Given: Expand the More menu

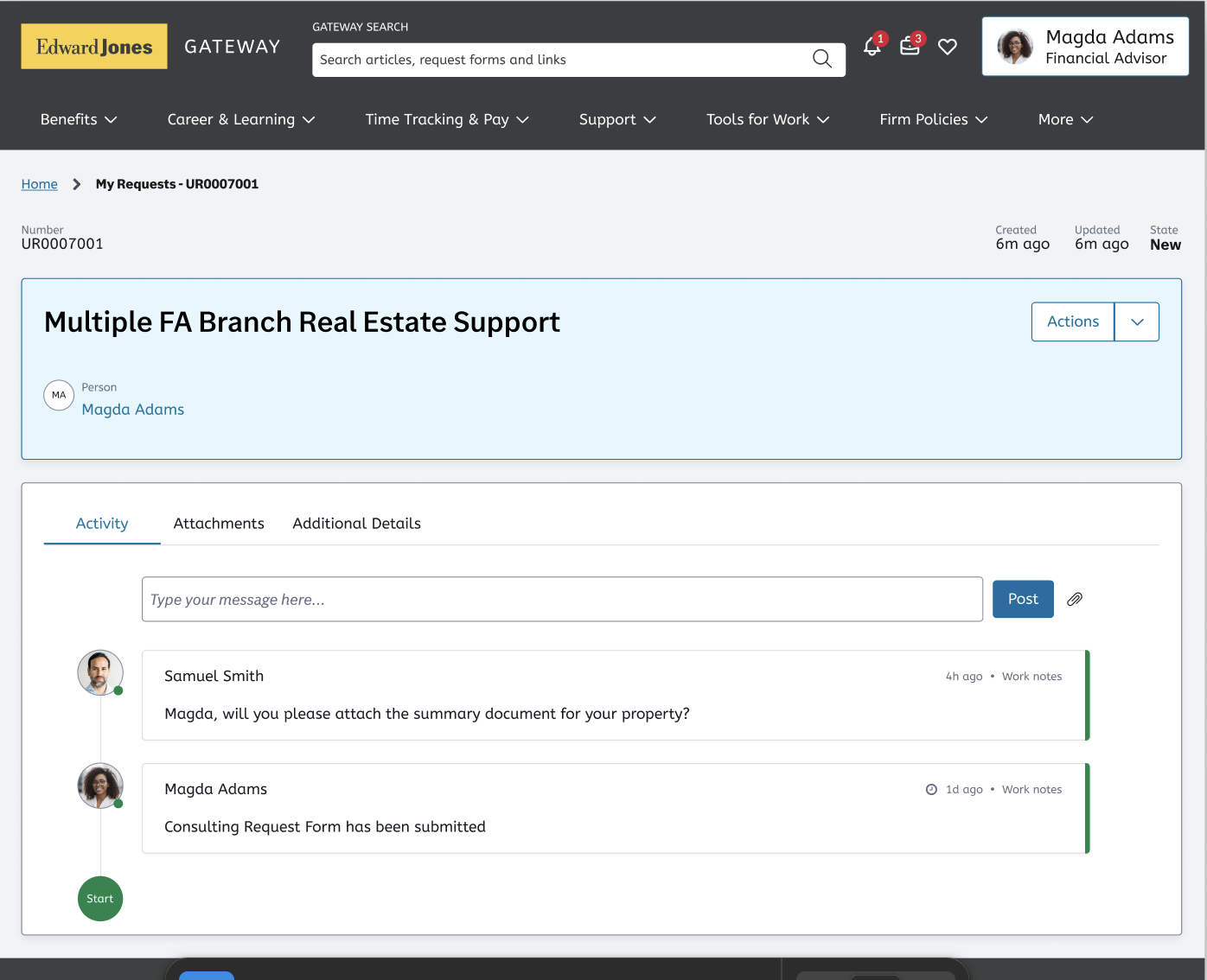Looking at the screenshot, I should point(1066,119).
